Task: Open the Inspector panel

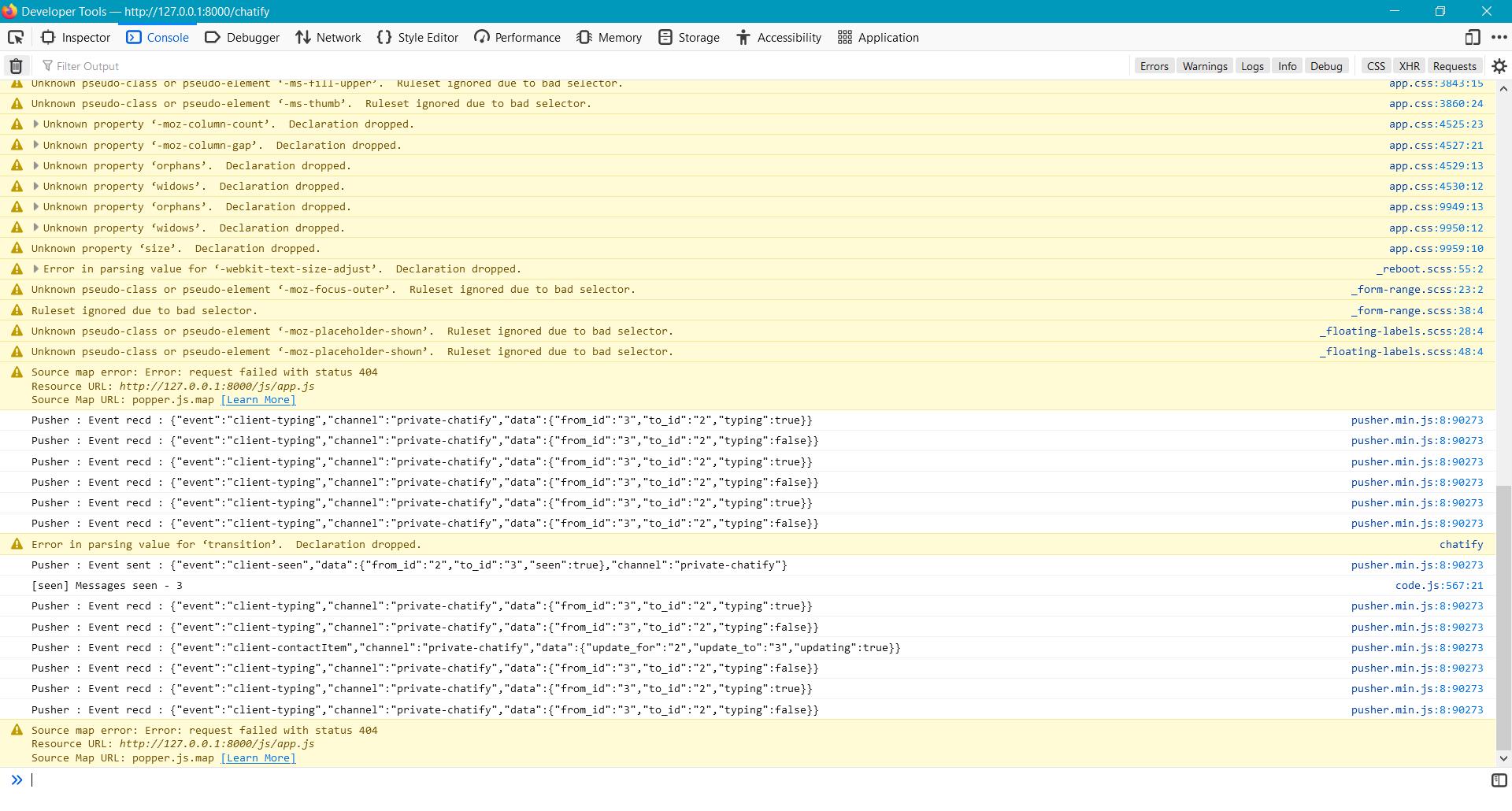Action: 75,37
